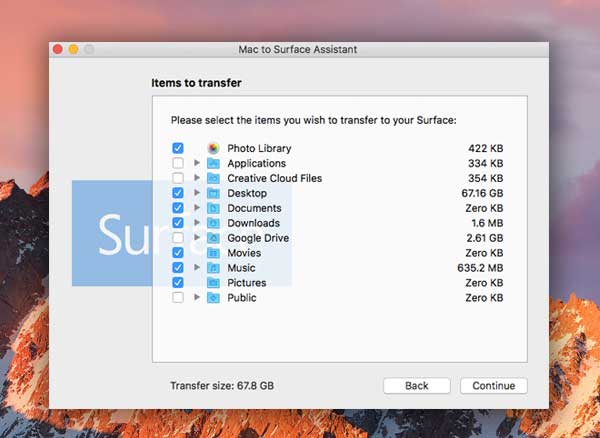This screenshot has height=438, width=600.
Task: Select the Movies row label
Action: (x=244, y=253)
